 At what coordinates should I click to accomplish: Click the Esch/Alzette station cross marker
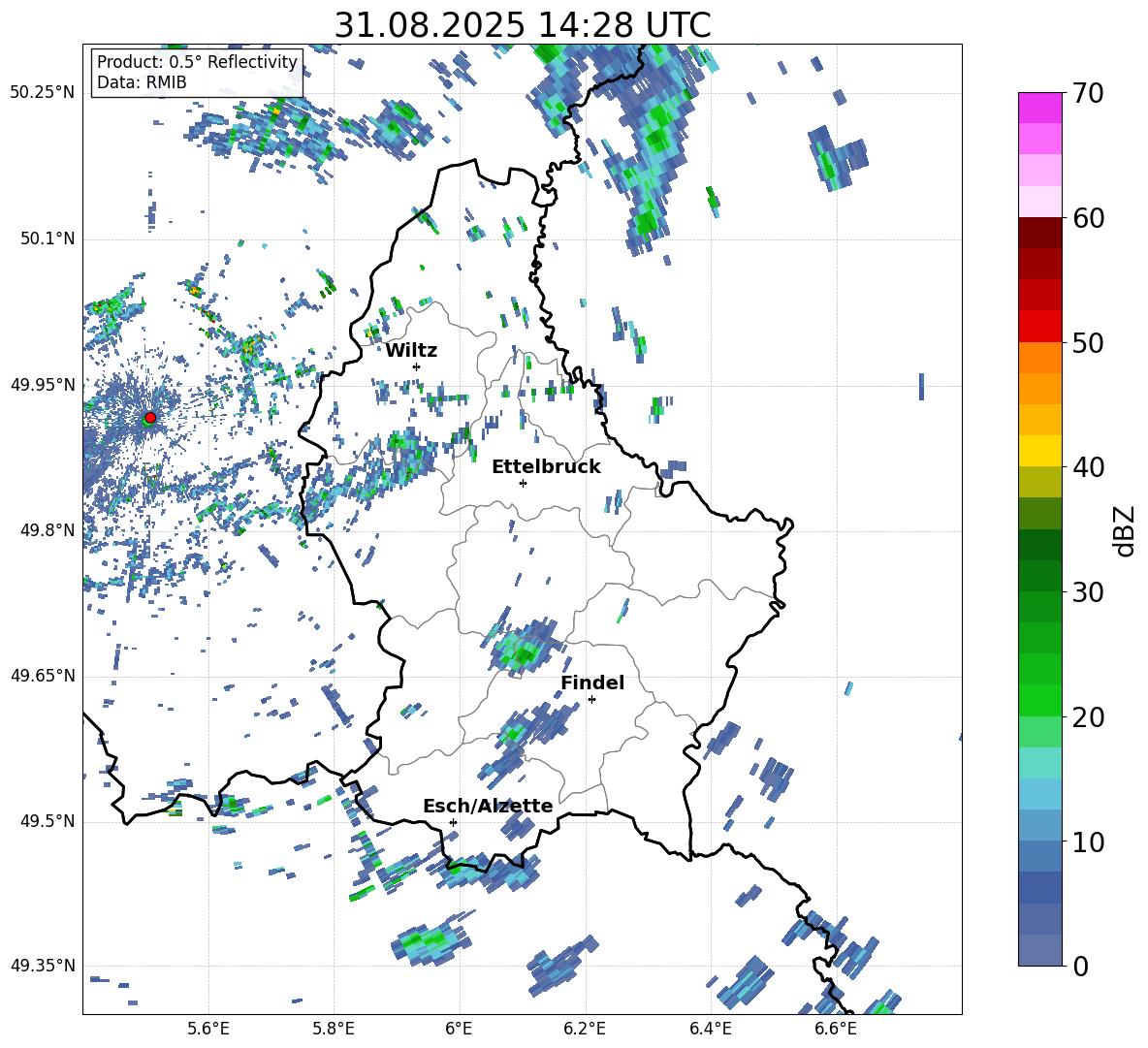coord(453,822)
